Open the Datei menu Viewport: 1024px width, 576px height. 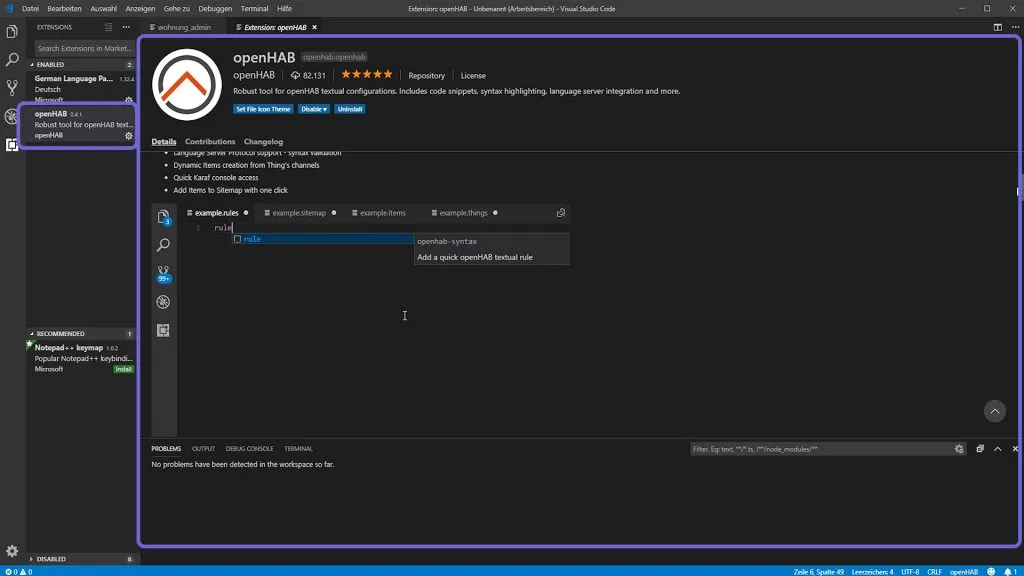30,8
